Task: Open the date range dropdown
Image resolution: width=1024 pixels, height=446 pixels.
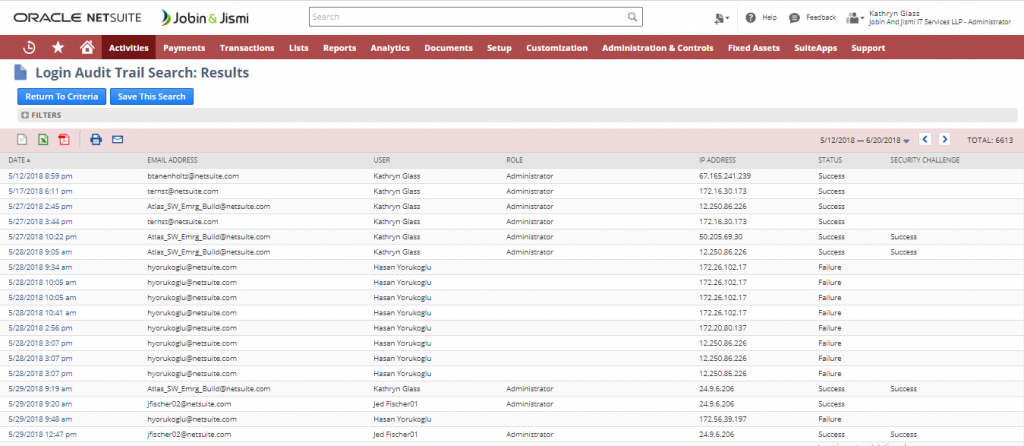Action: coord(906,141)
